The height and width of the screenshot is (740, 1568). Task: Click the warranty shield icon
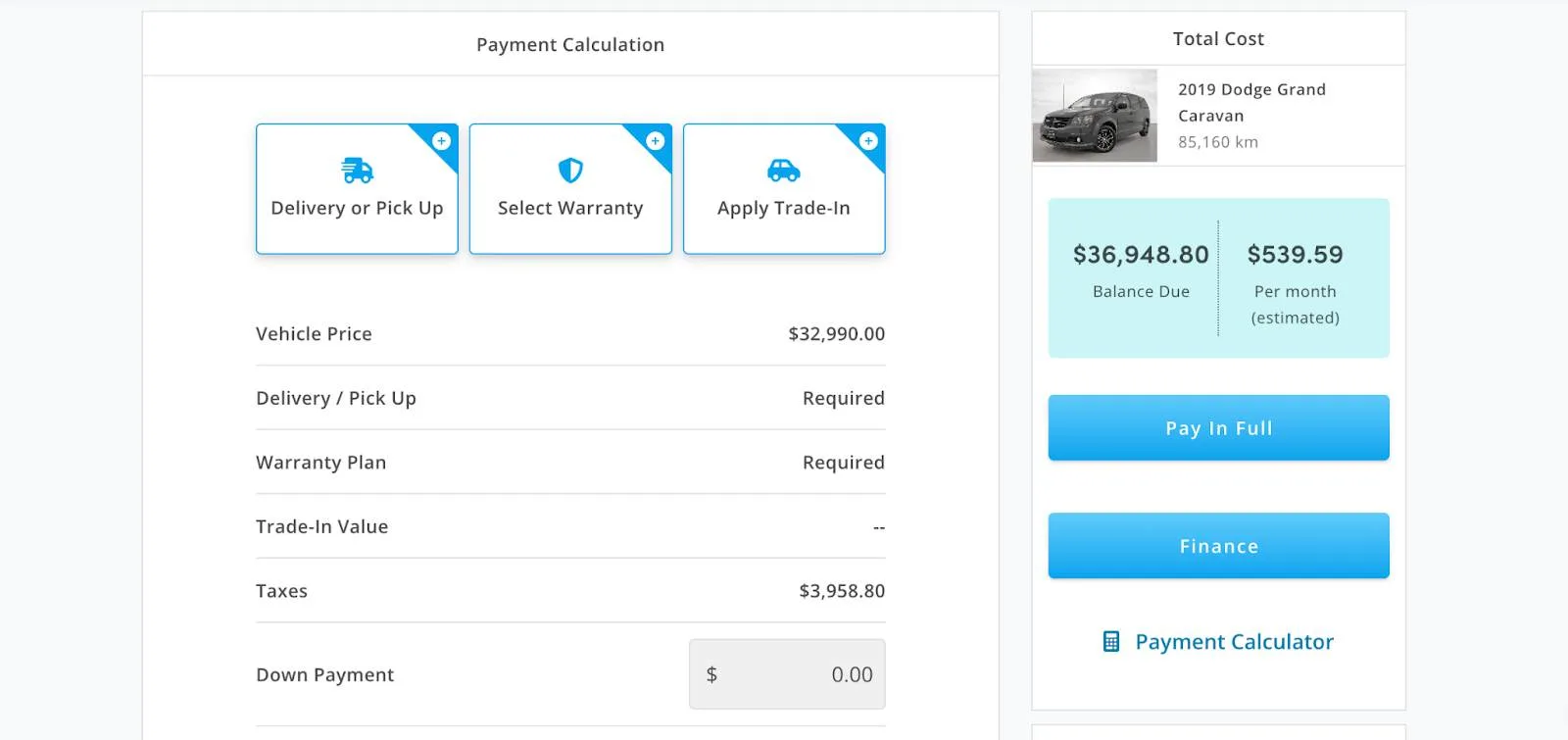click(570, 171)
